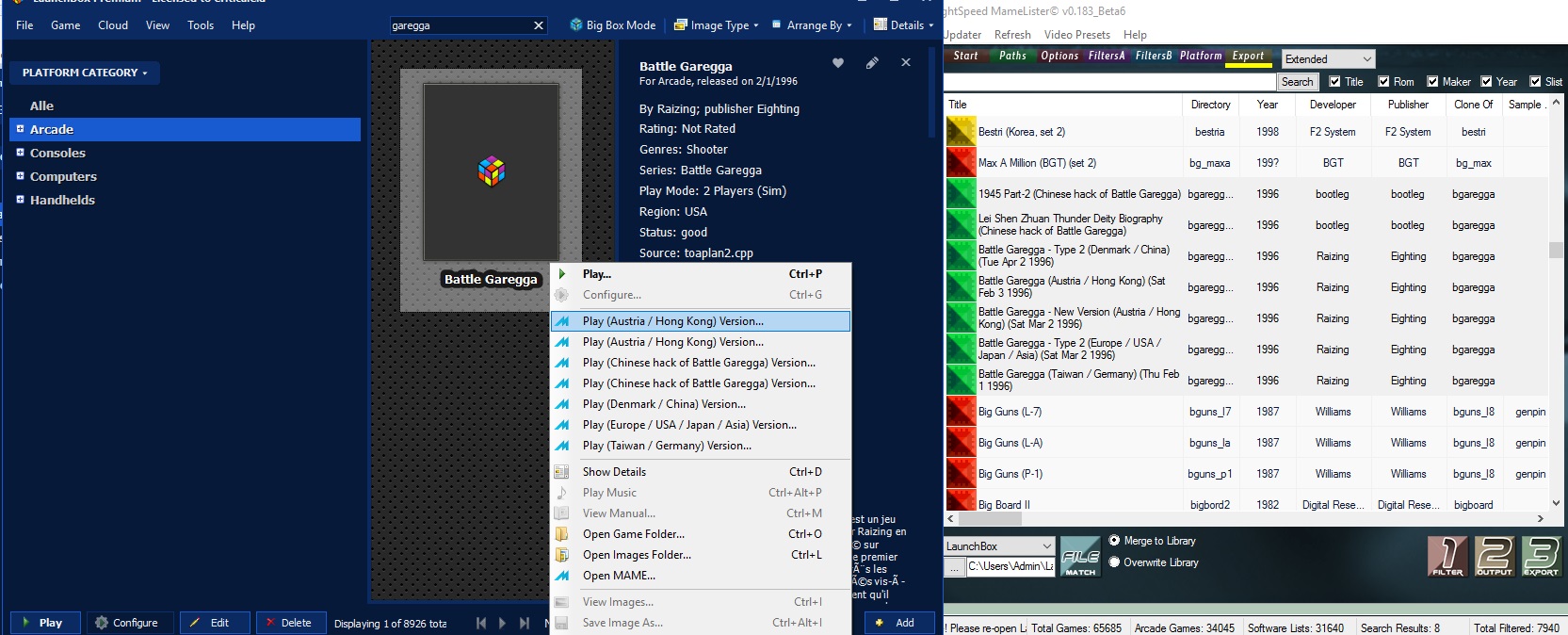The height and width of the screenshot is (635, 1568).
Task: Open the Platform Category dropdown
Action: point(85,73)
